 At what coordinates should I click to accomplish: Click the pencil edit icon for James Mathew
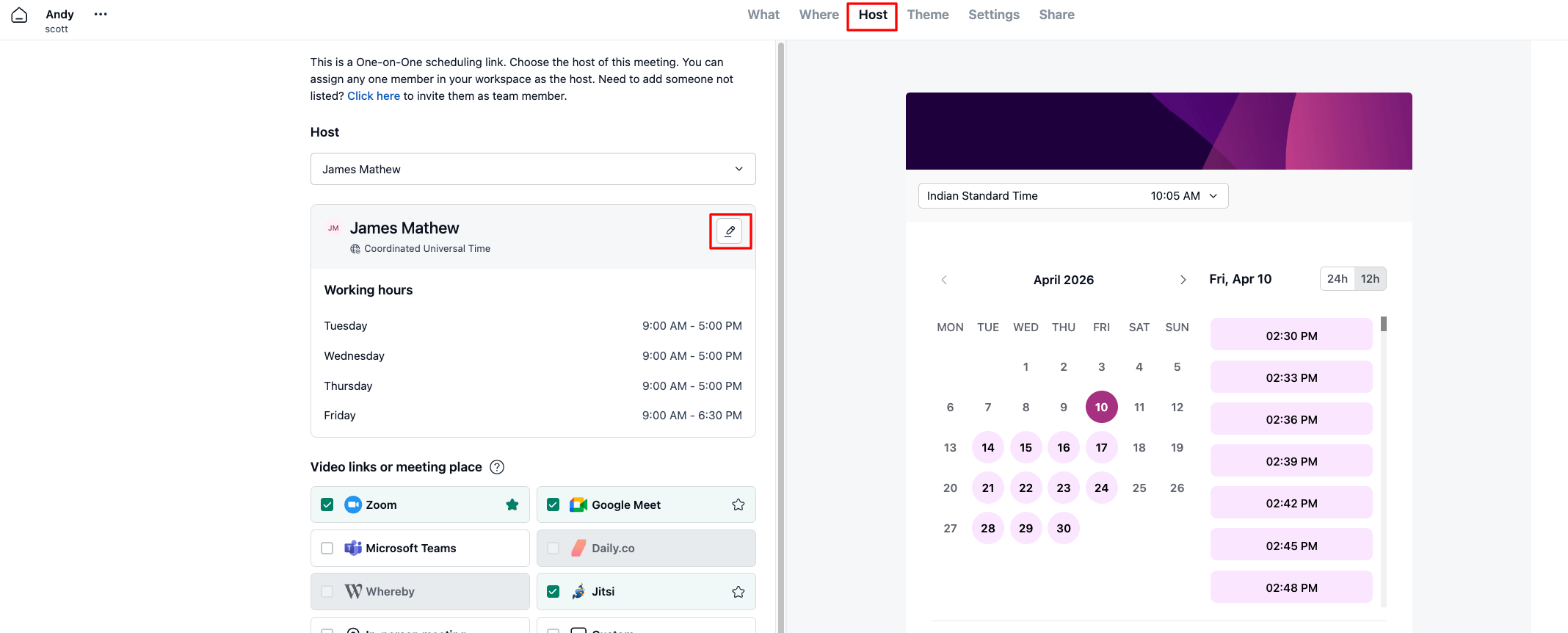(x=730, y=231)
